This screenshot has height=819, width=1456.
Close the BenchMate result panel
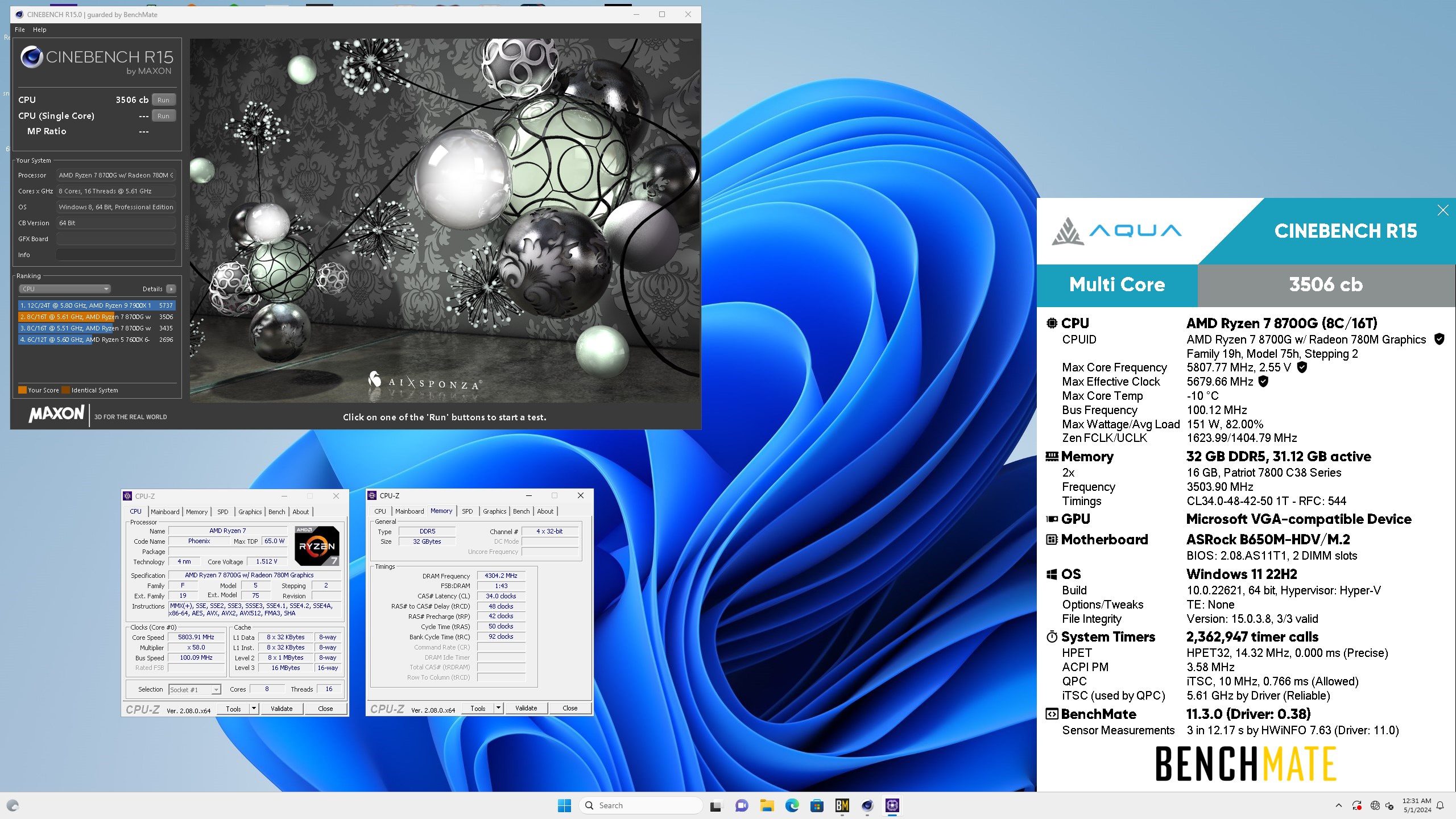click(1443, 210)
